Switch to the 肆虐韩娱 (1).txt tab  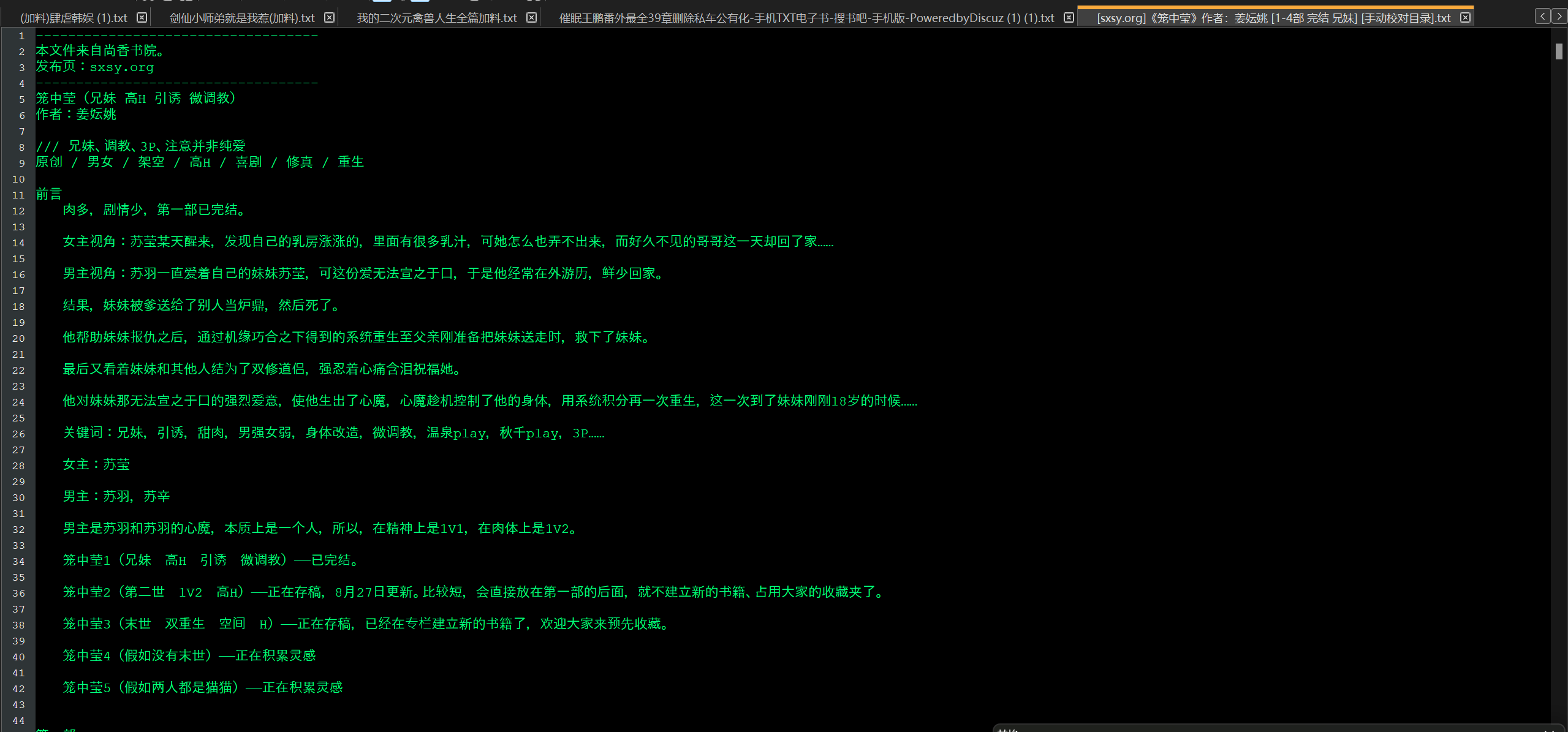74,18
